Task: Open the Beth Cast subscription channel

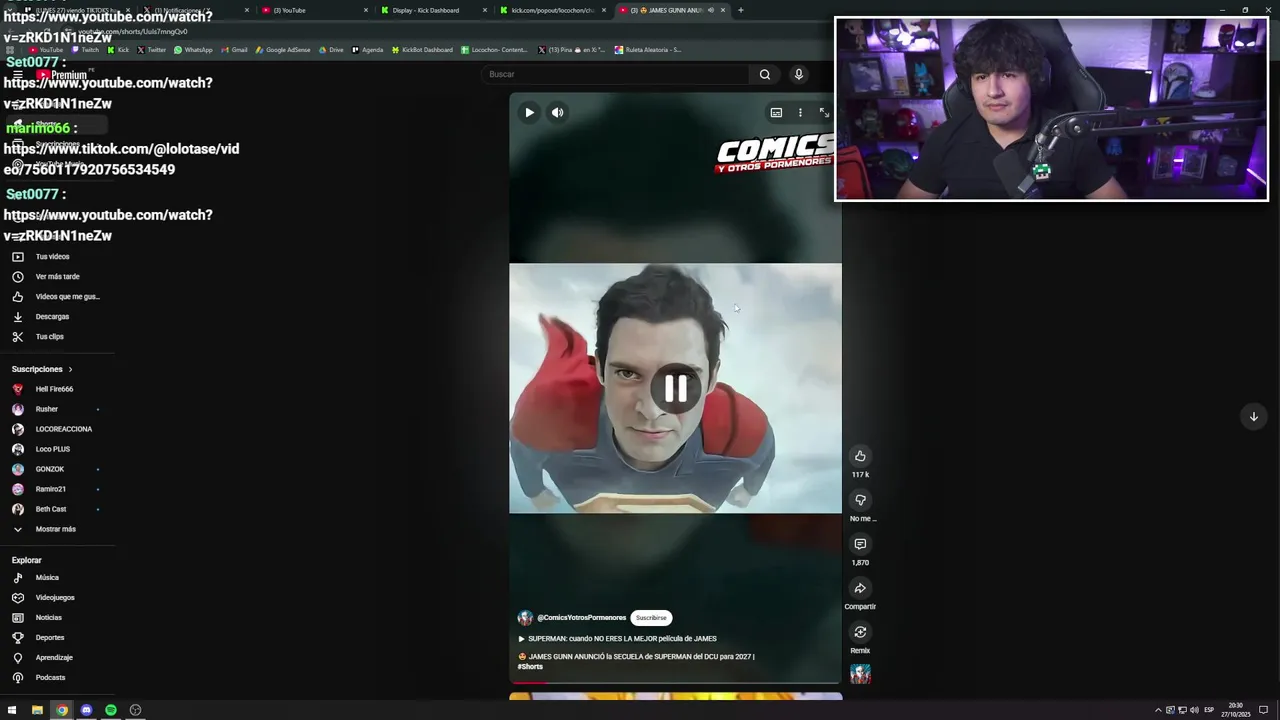Action: [51, 509]
